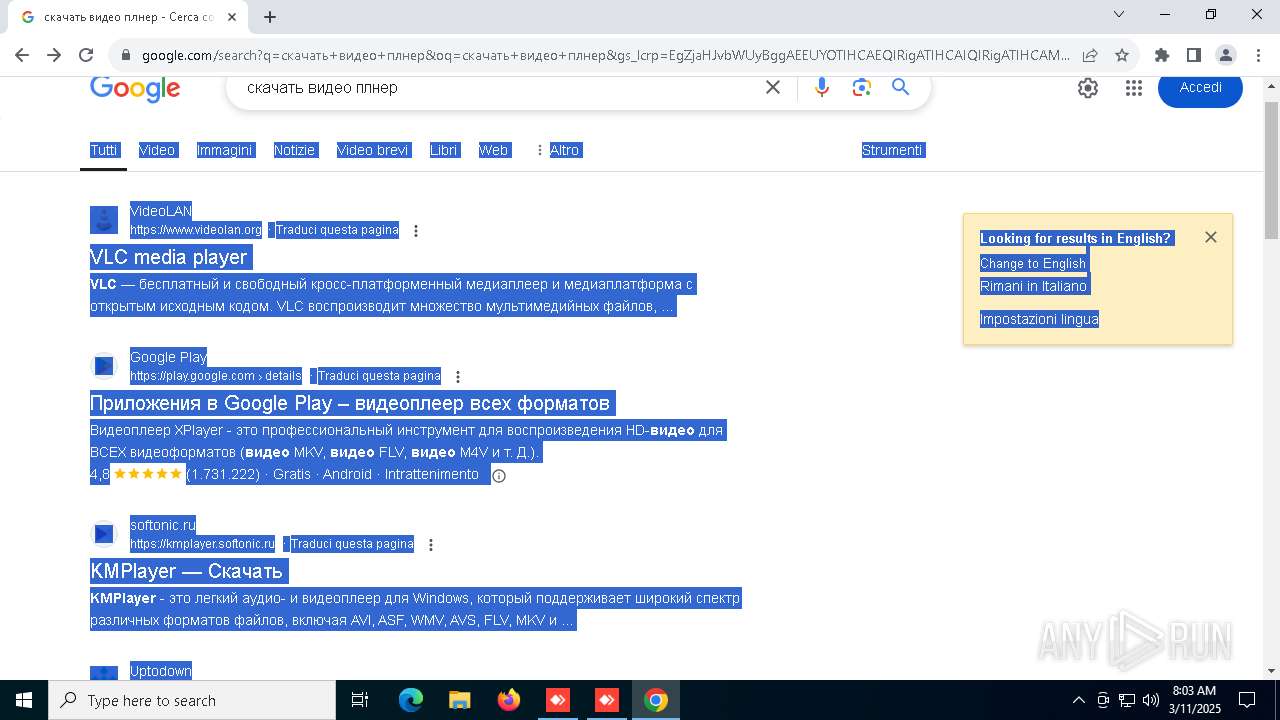Switch to the Notizie tab

[x=294, y=150]
